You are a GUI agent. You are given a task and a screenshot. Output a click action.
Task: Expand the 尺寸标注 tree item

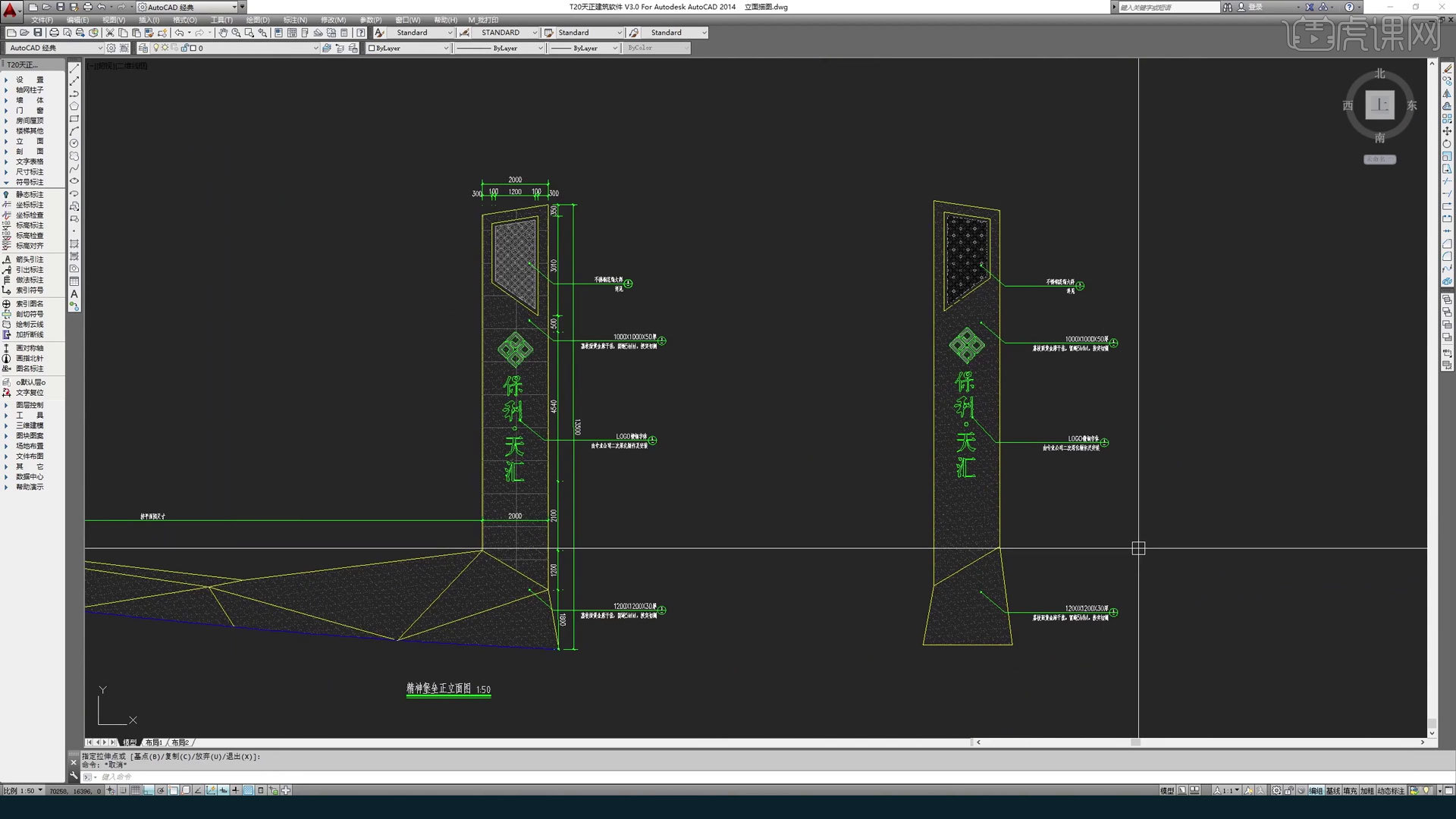30,172
